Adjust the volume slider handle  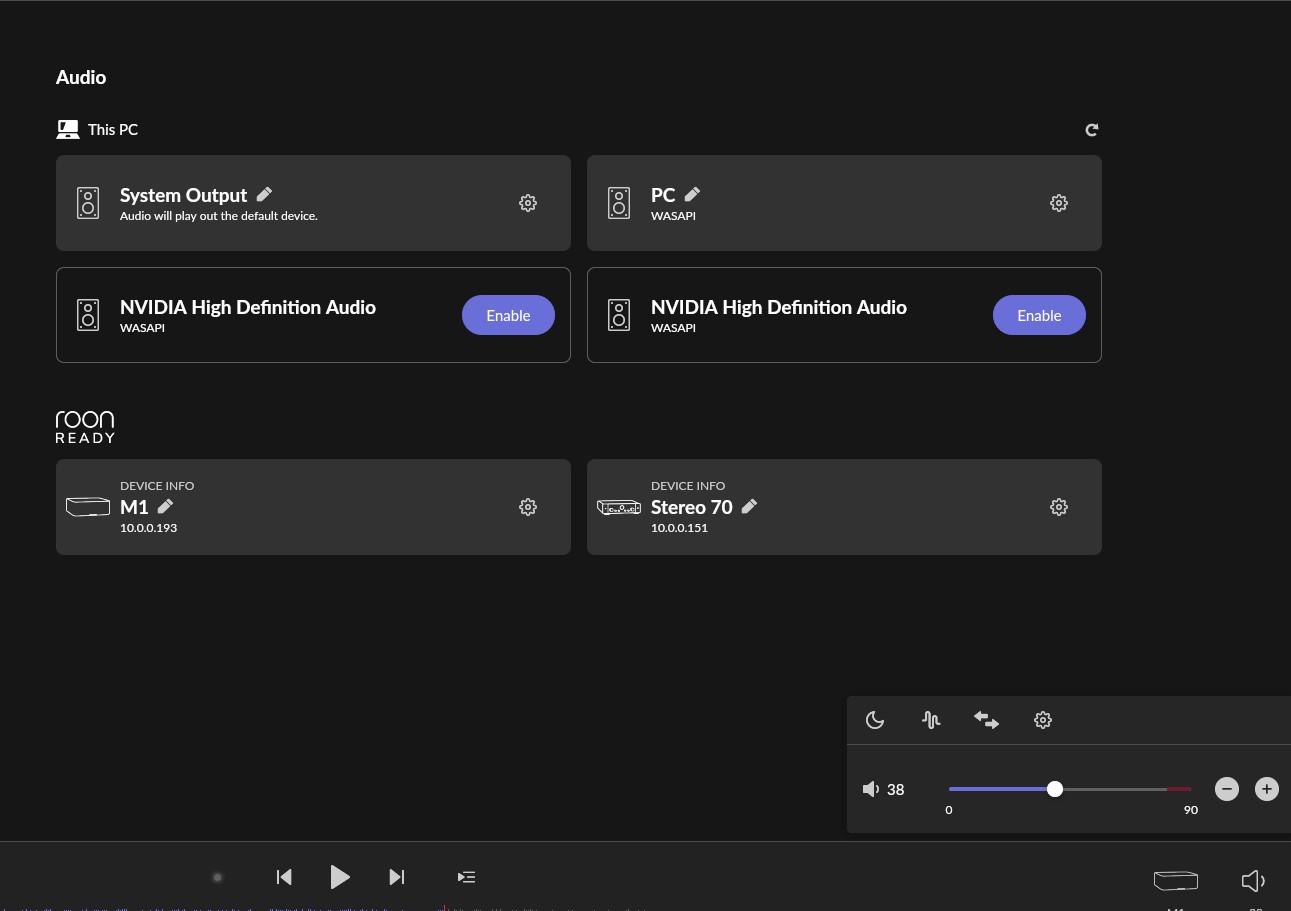coord(1055,789)
